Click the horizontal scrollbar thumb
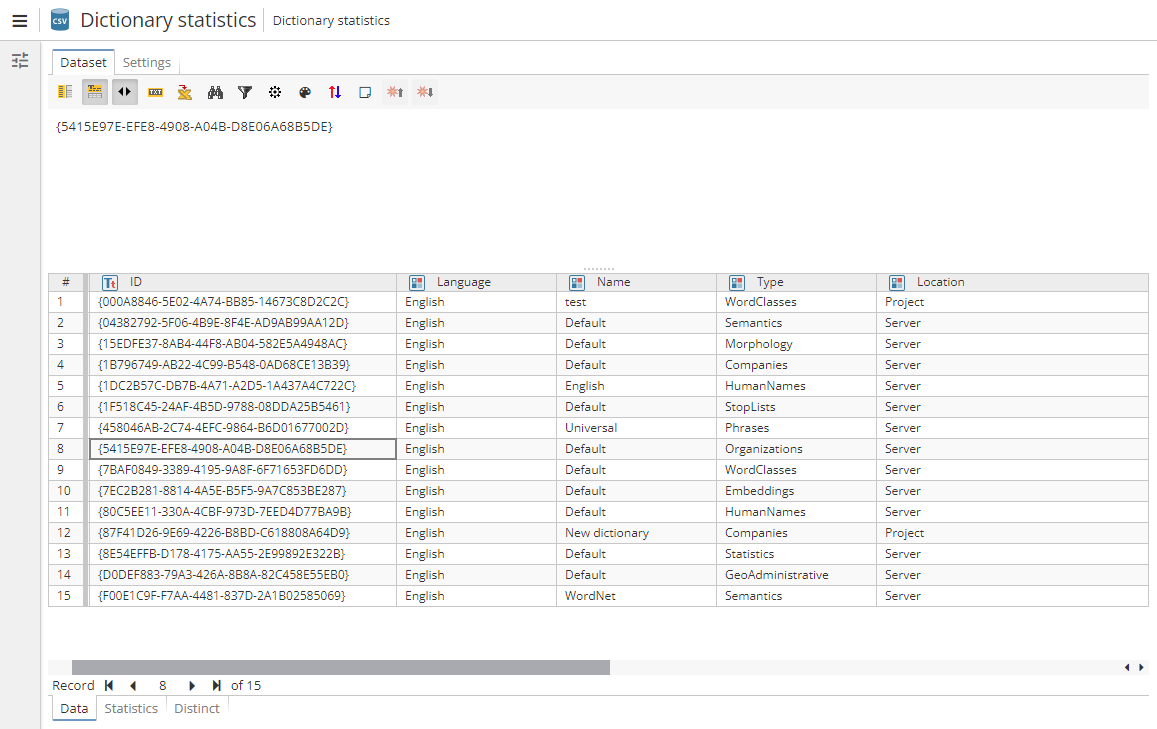Image resolution: width=1157 pixels, height=729 pixels. 340,667
